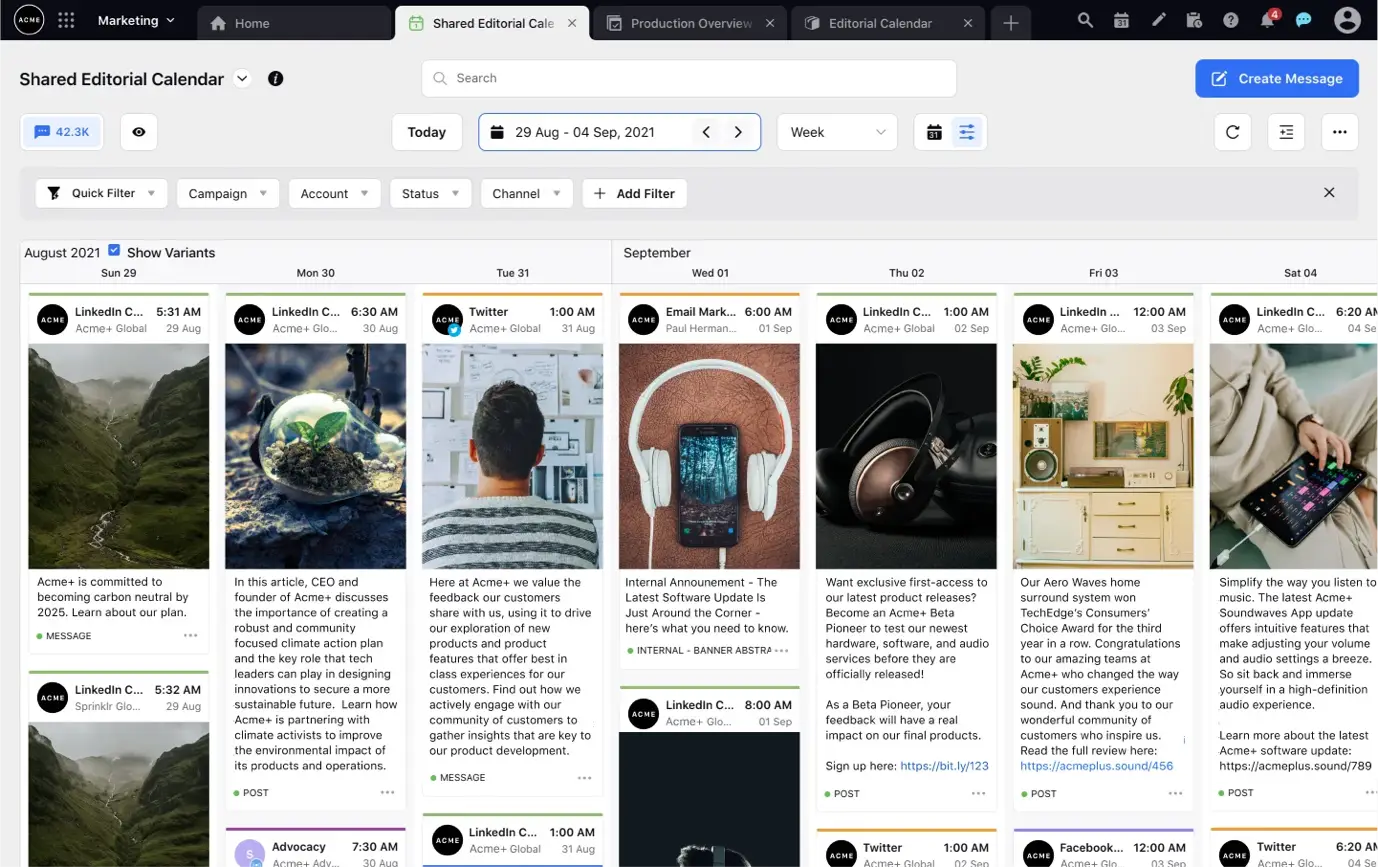
Task: Click the Sun 29 day header
Action: (118, 272)
